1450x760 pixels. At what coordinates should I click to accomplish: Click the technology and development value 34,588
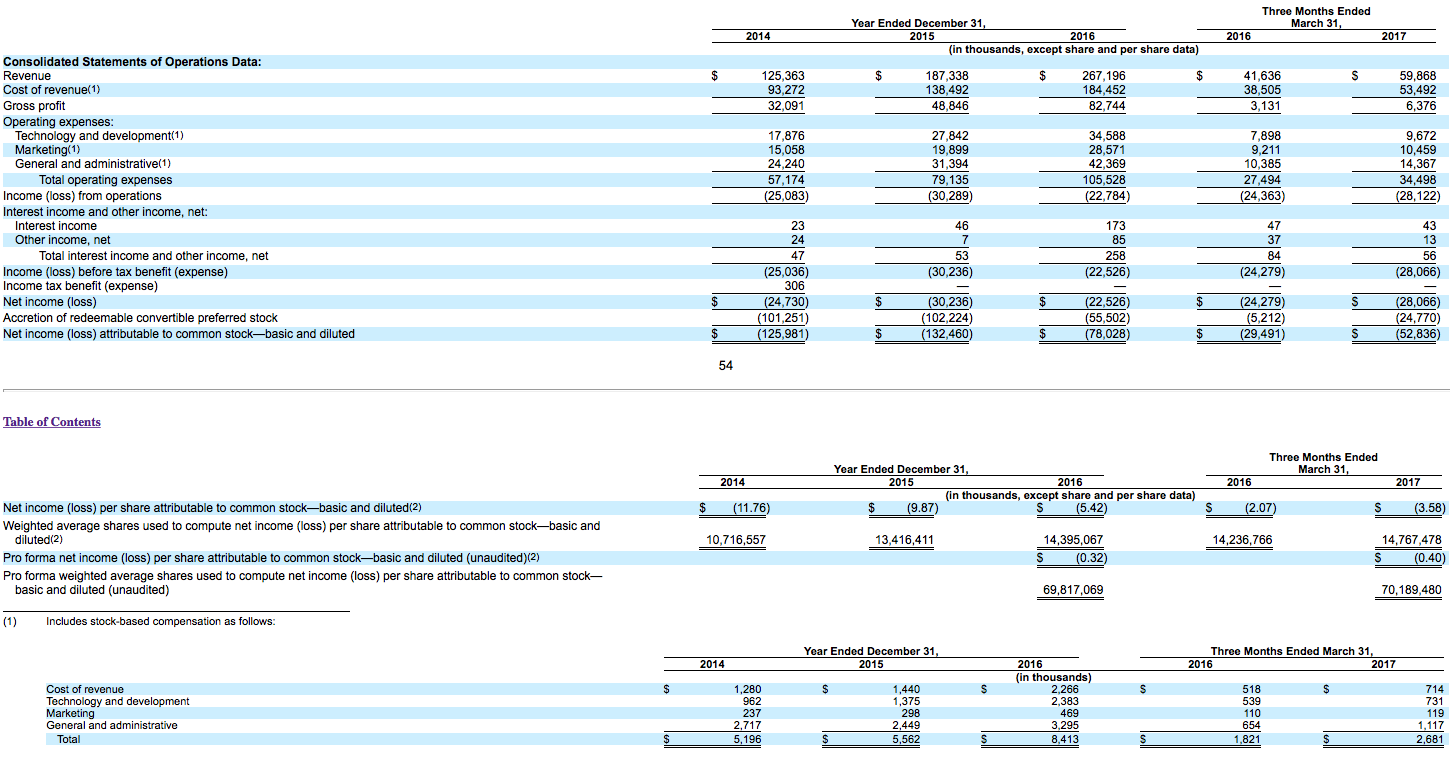pos(1107,136)
